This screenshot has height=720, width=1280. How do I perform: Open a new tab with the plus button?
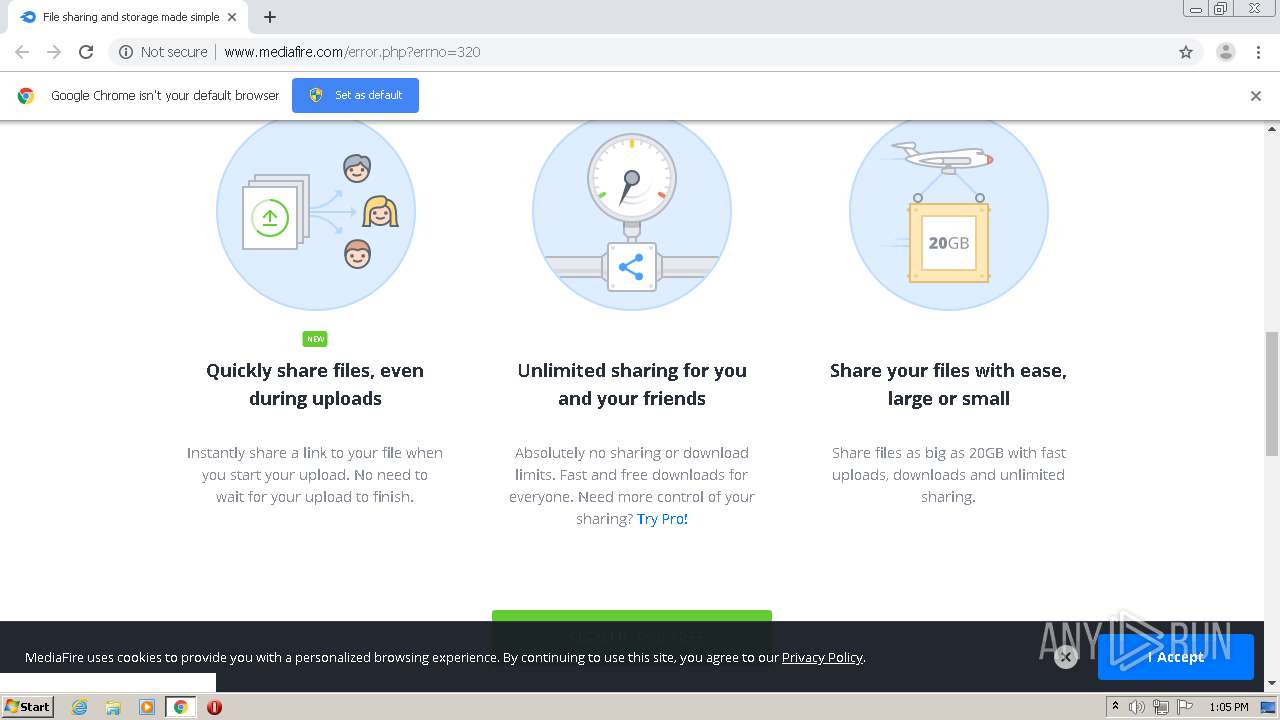[x=270, y=17]
